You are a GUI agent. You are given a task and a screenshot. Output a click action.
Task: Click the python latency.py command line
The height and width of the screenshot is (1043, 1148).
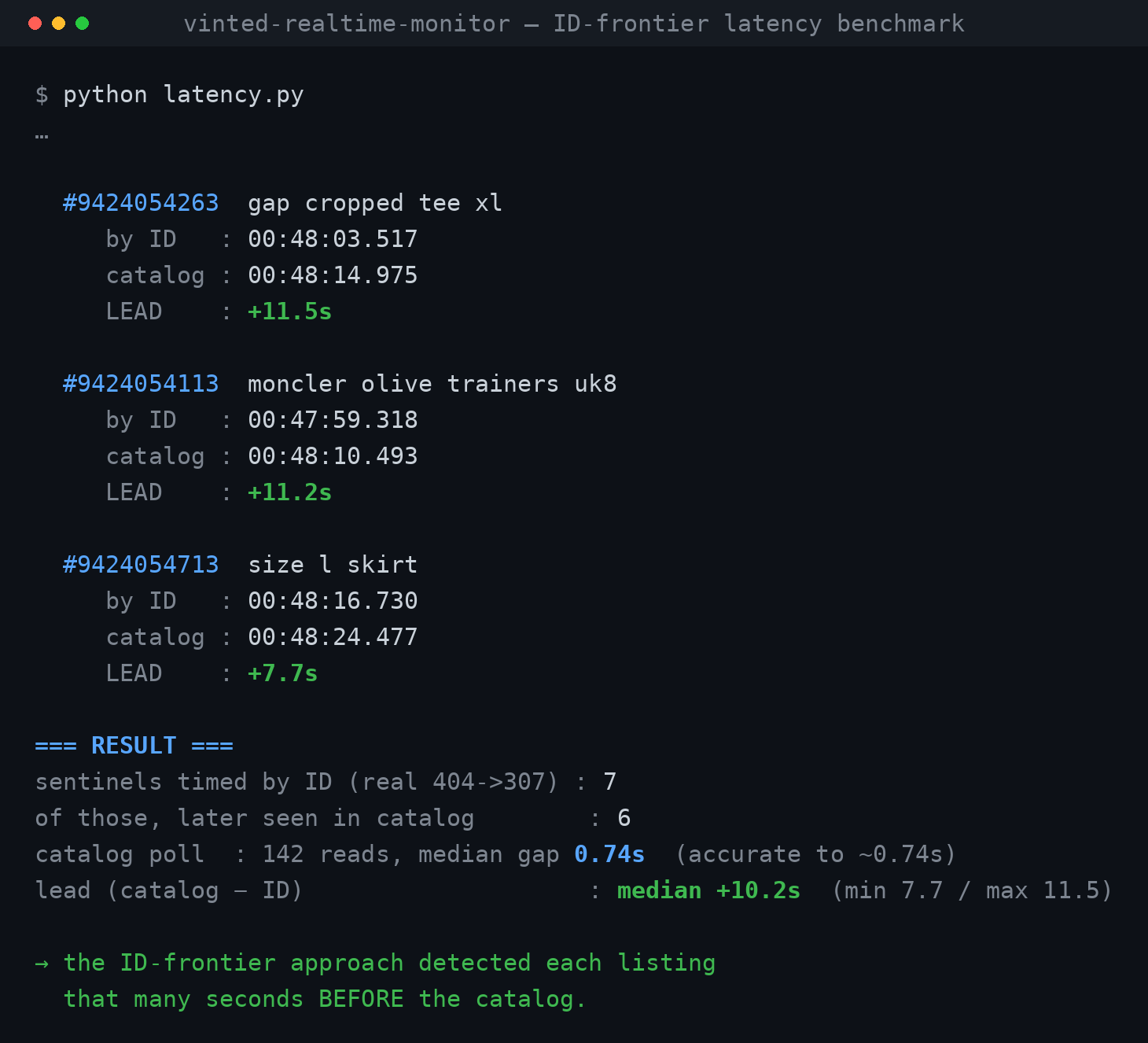(x=169, y=94)
